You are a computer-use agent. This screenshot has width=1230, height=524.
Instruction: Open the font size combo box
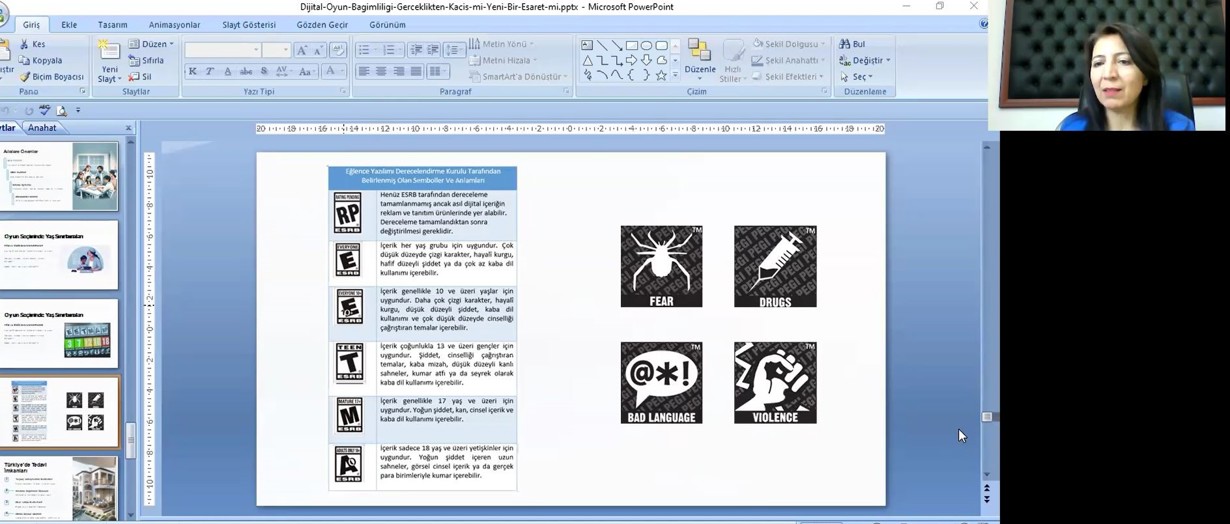276,50
